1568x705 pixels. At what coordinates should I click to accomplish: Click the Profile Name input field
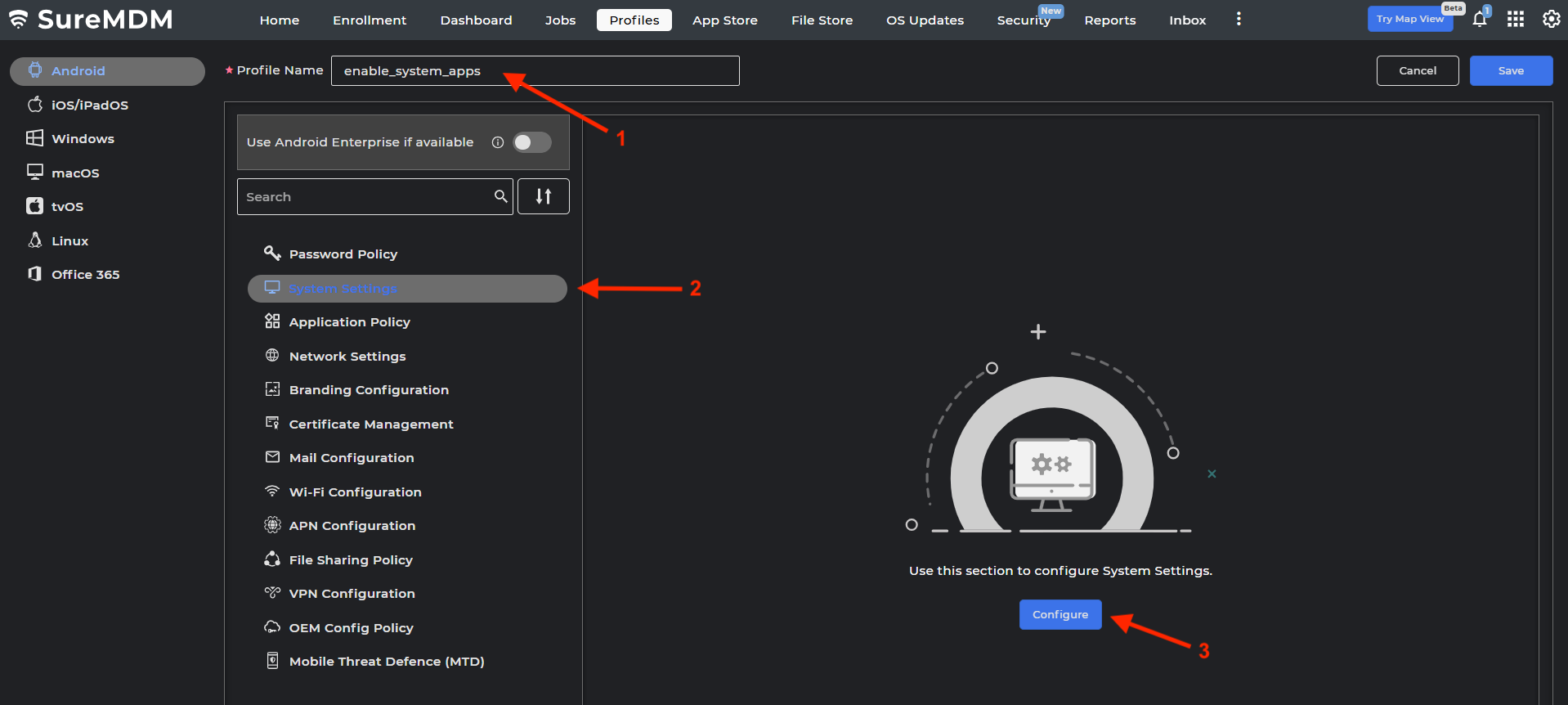pyautogui.click(x=535, y=71)
